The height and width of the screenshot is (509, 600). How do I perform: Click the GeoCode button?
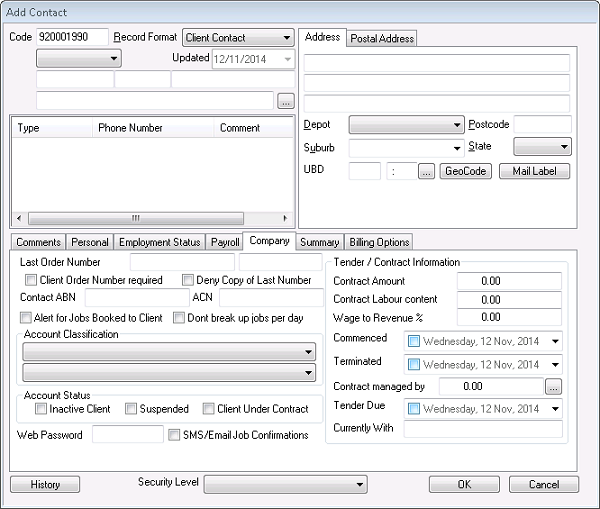pyautogui.click(x=464, y=171)
